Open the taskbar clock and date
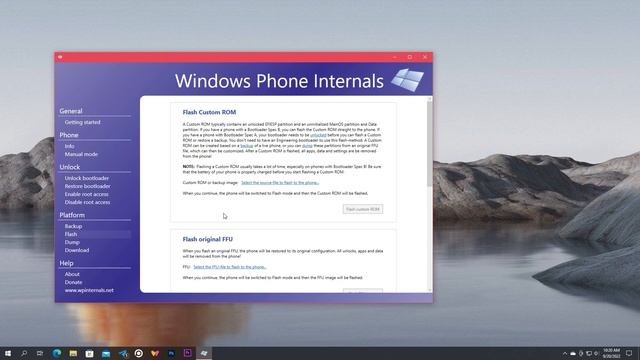 tap(611, 353)
